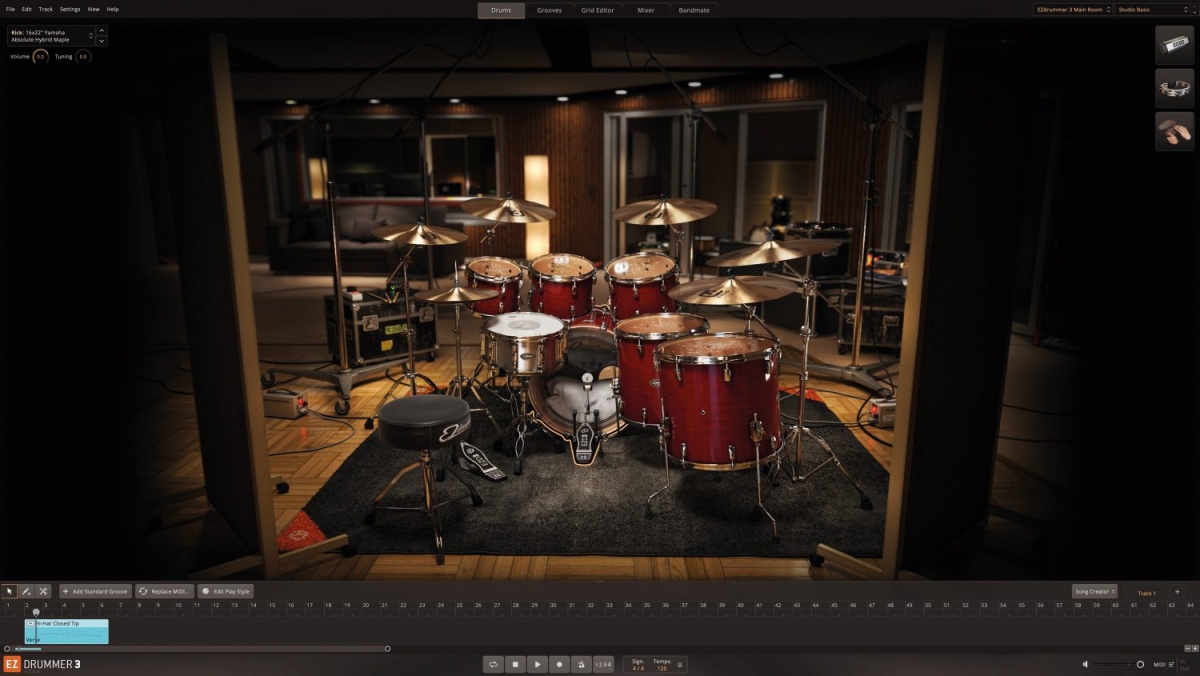1200x676 pixels.
Task: Toggle loop playback
Action: click(x=493, y=664)
